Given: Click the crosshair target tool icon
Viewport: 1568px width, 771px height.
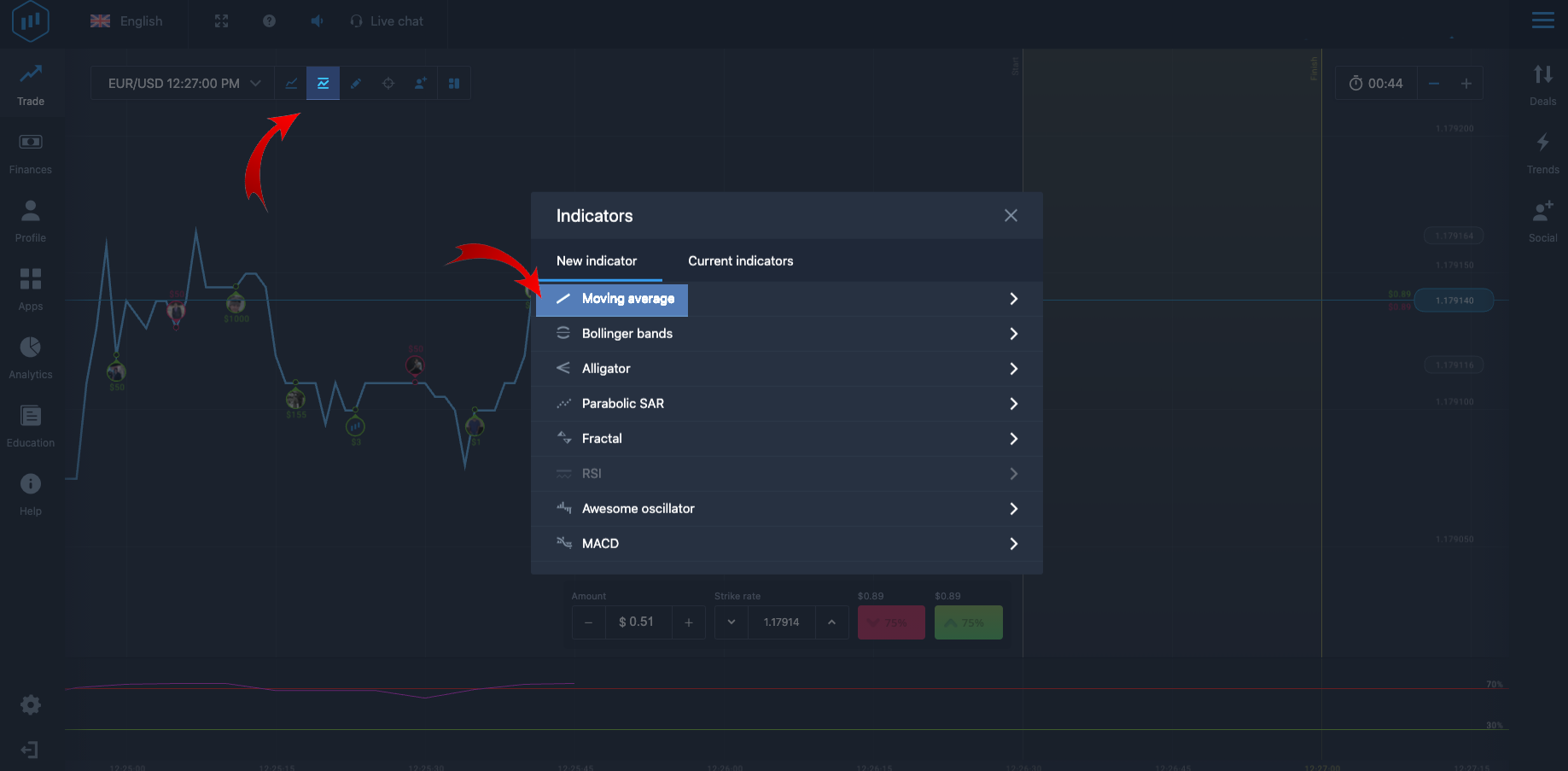Looking at the screenshot, I should click(388, 84).
